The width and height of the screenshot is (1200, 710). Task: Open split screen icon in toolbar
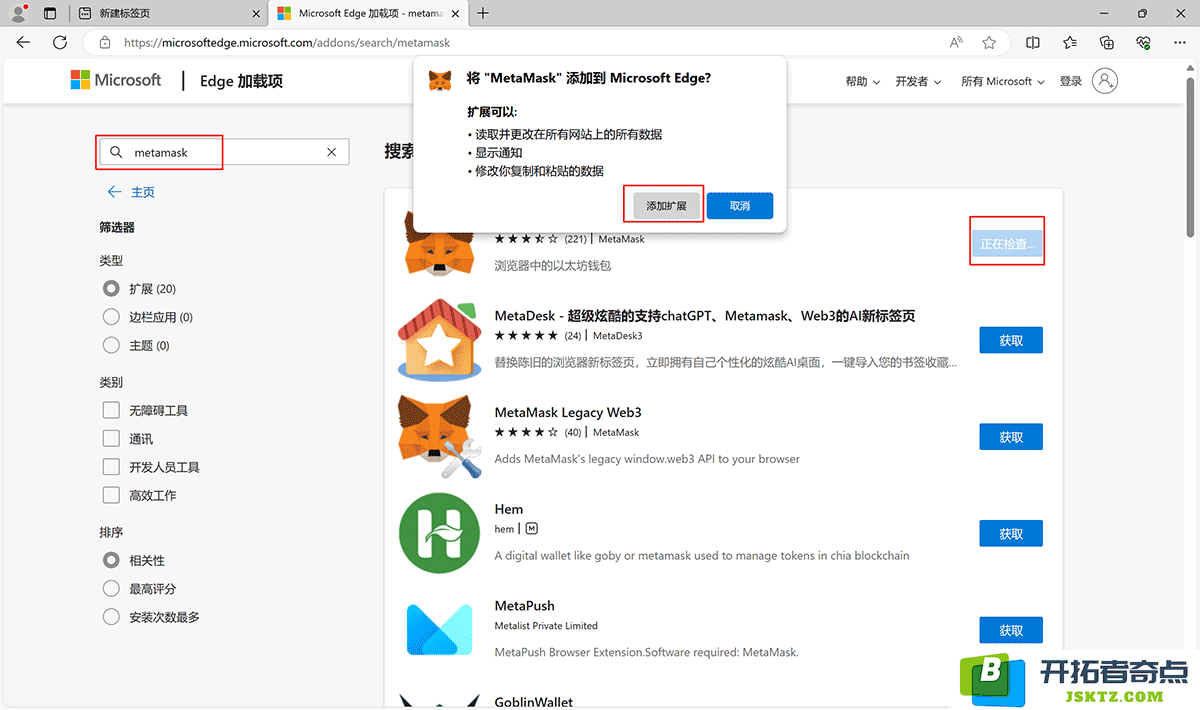(x=1033, y=43)
